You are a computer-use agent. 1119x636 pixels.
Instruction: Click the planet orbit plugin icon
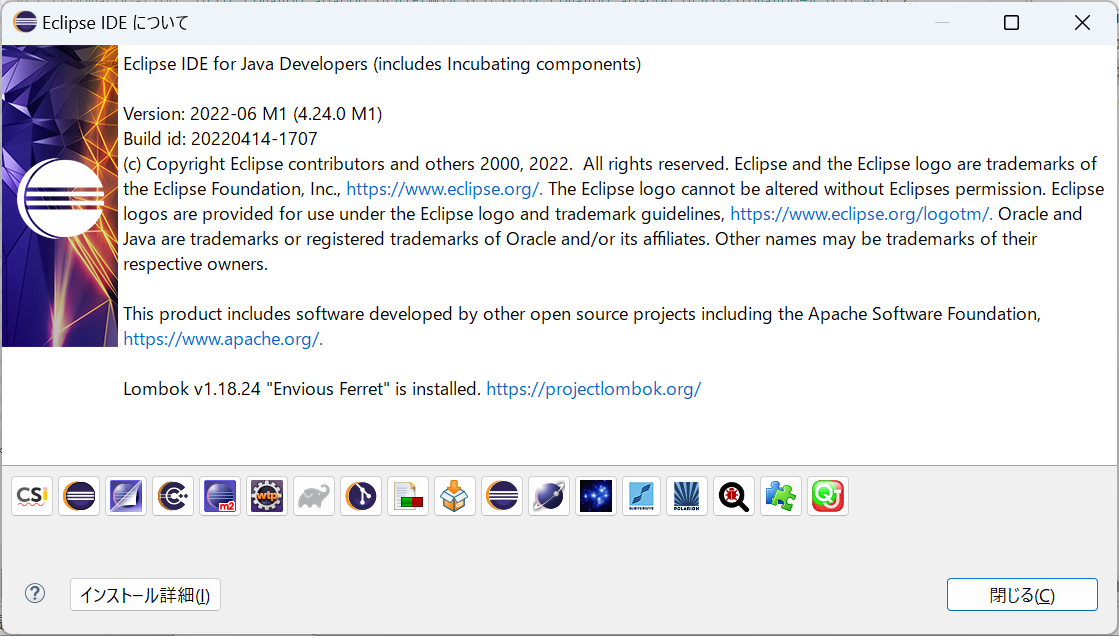pos(548,495)
